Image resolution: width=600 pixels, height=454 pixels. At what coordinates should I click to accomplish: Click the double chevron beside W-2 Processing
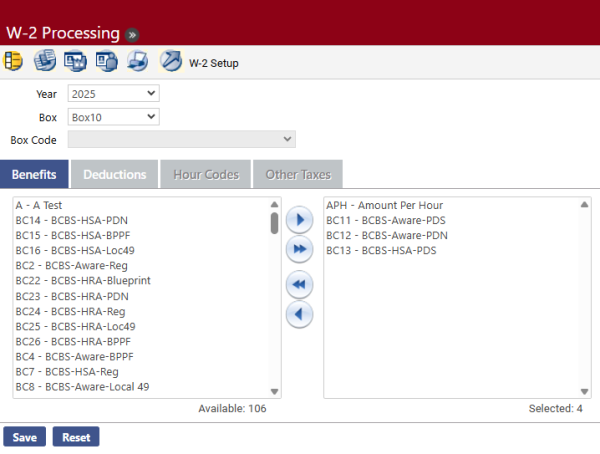coord(132,33)
